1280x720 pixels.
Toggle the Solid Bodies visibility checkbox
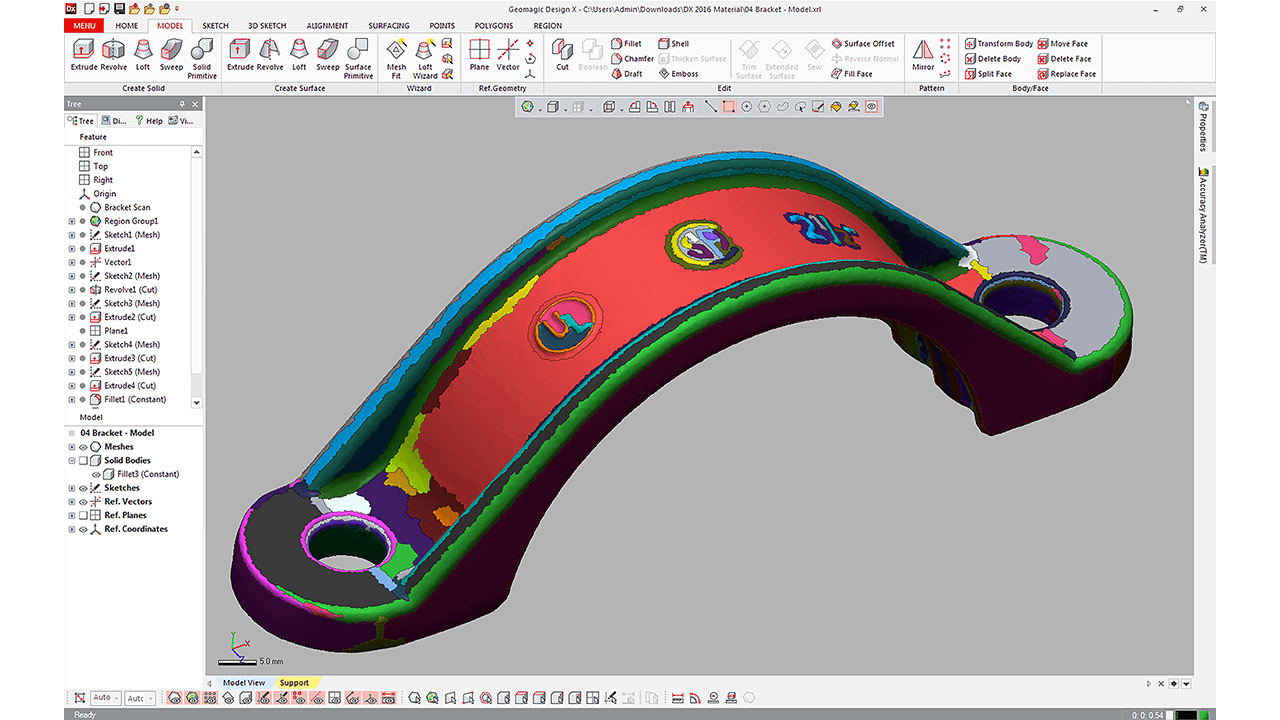pos(84,461)
